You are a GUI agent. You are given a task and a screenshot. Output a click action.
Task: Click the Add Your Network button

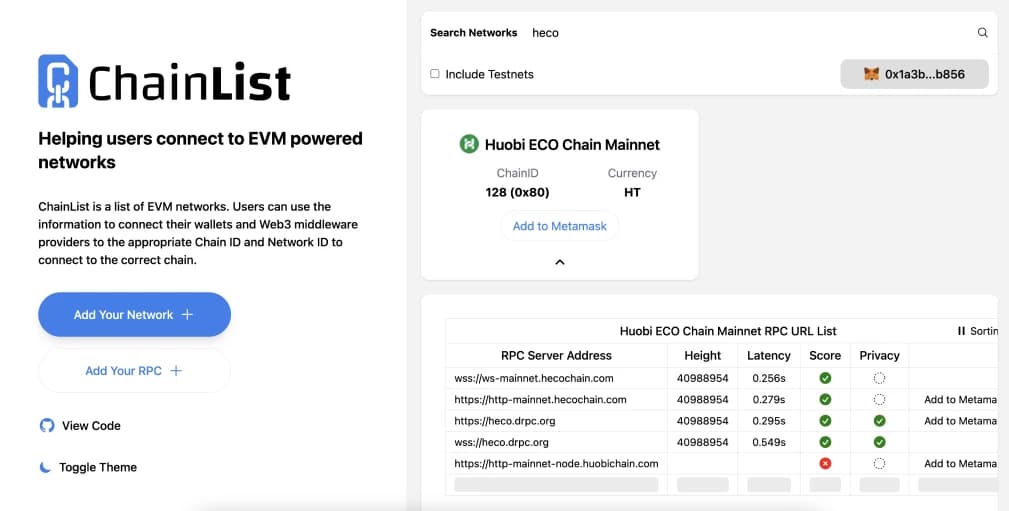coord(134,315)
